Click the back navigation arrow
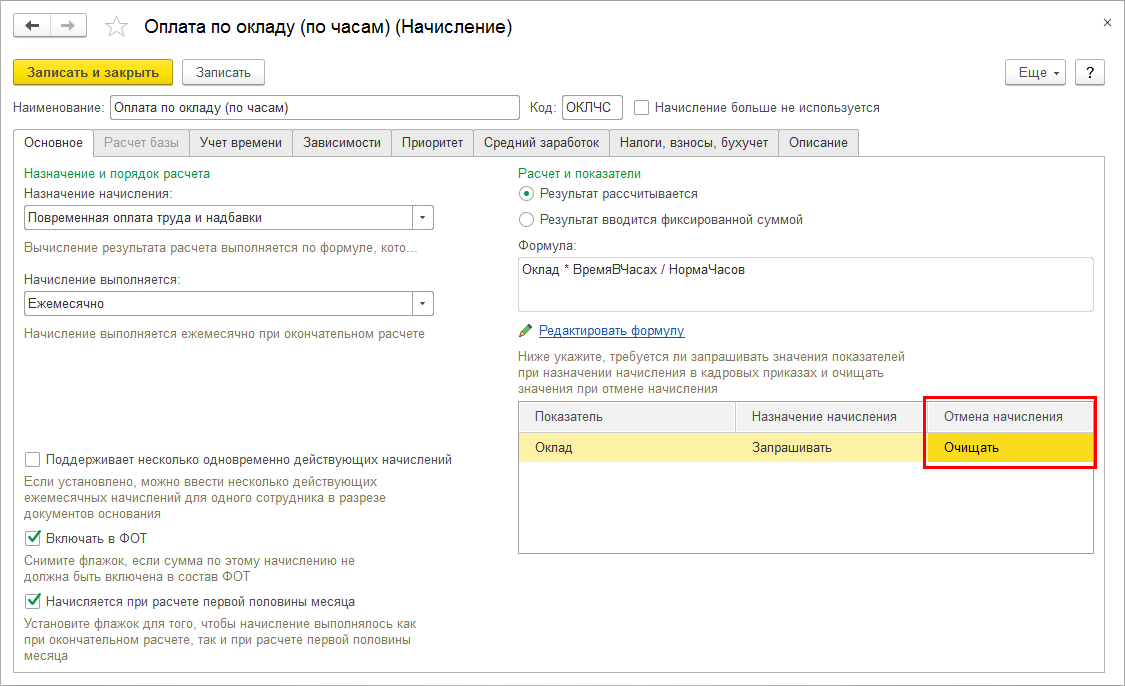 click(32, 25)
